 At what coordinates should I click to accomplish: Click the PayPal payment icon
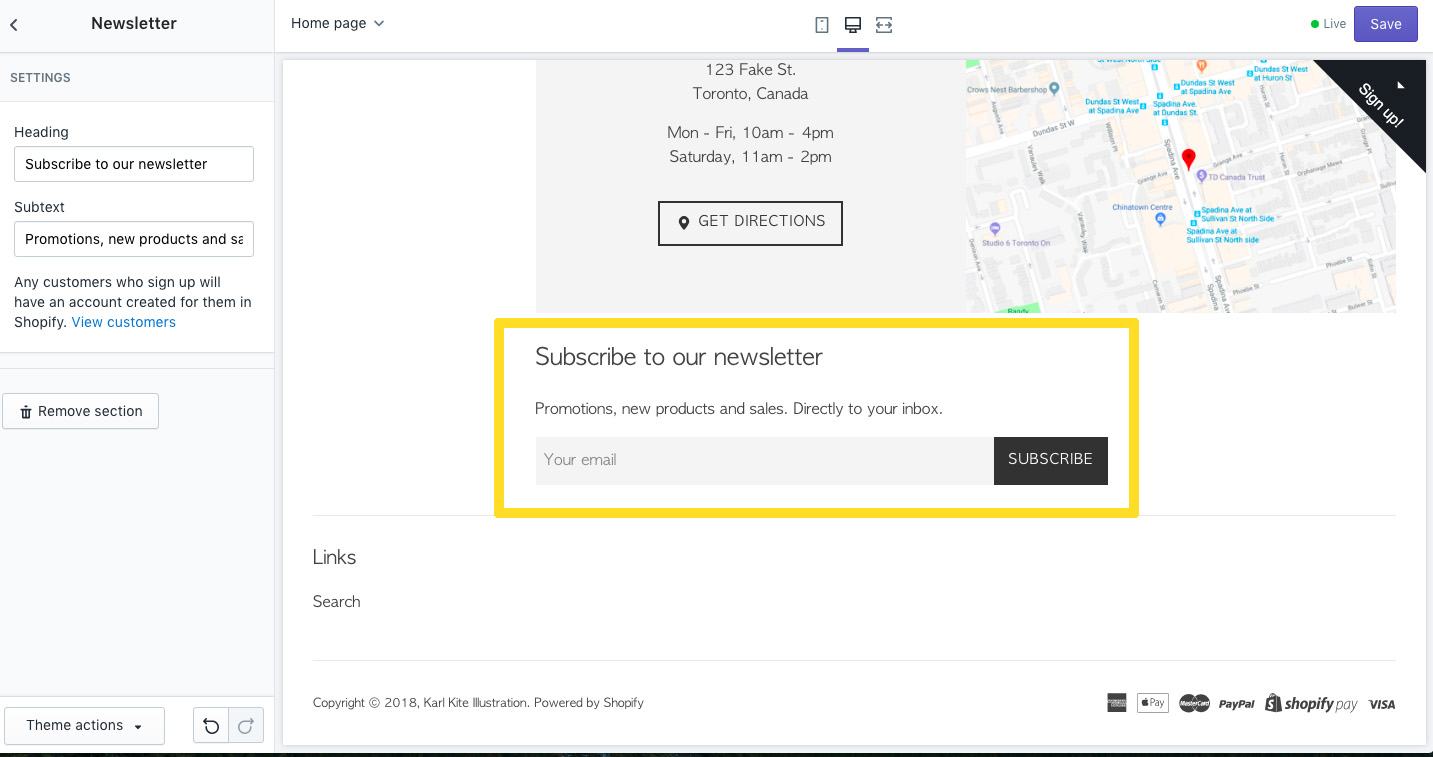pos(1236,703)
